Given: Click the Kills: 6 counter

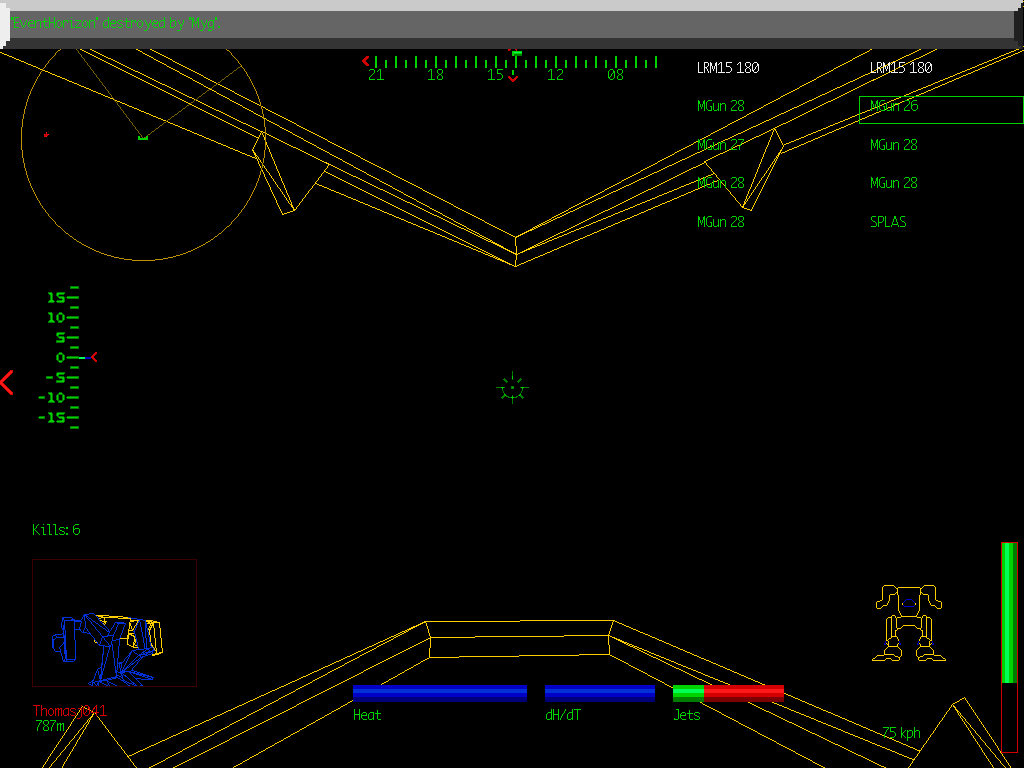Looking at the screenshot, I should coord(57,530).
